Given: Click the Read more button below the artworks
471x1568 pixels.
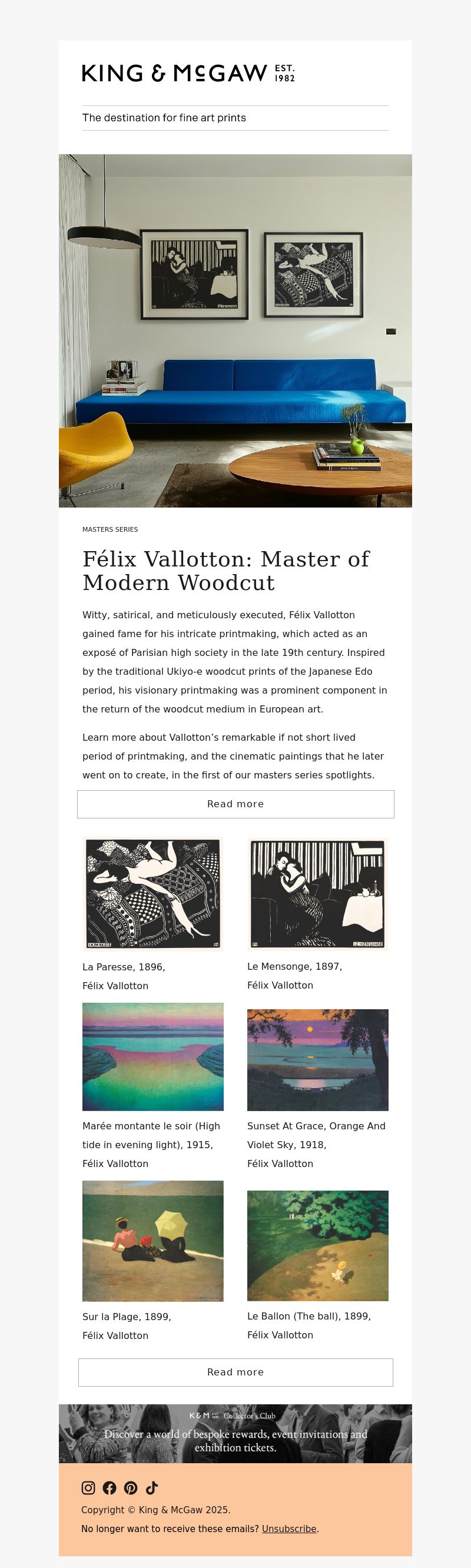Looking at the screenshot, I should tap(235, 1372).
